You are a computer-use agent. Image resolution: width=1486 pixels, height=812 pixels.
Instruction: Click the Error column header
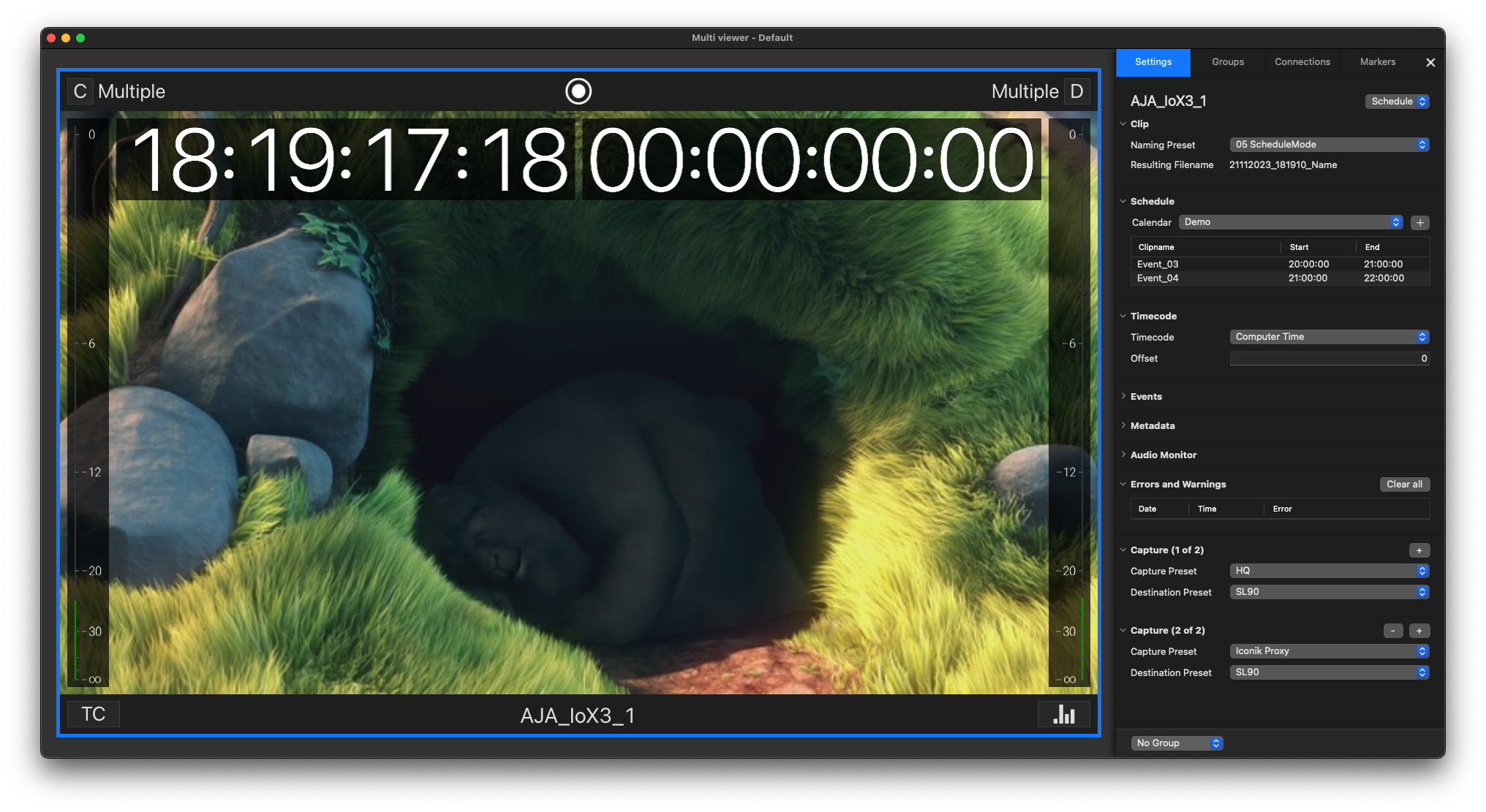[1346, 509]
